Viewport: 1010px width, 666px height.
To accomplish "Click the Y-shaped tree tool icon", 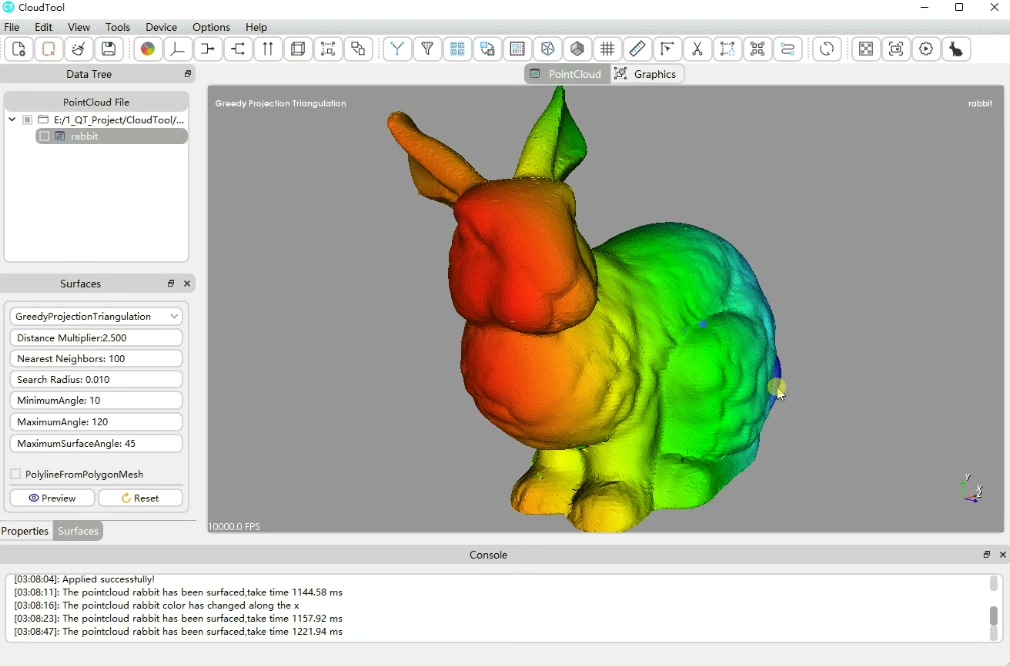I will (x=397, y=49).
